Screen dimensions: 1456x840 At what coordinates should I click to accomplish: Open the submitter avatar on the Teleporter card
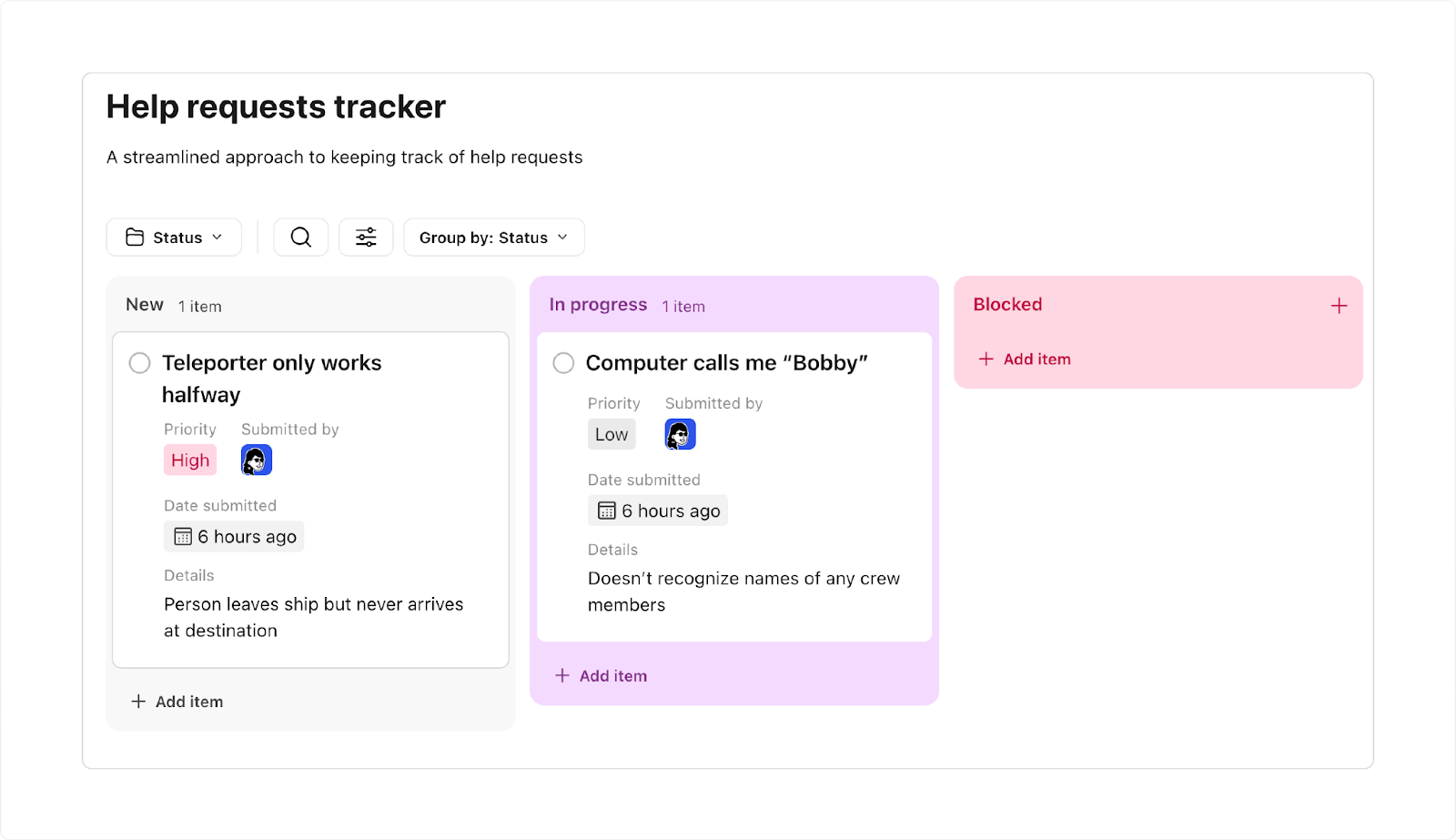click(x=256, y=460)
